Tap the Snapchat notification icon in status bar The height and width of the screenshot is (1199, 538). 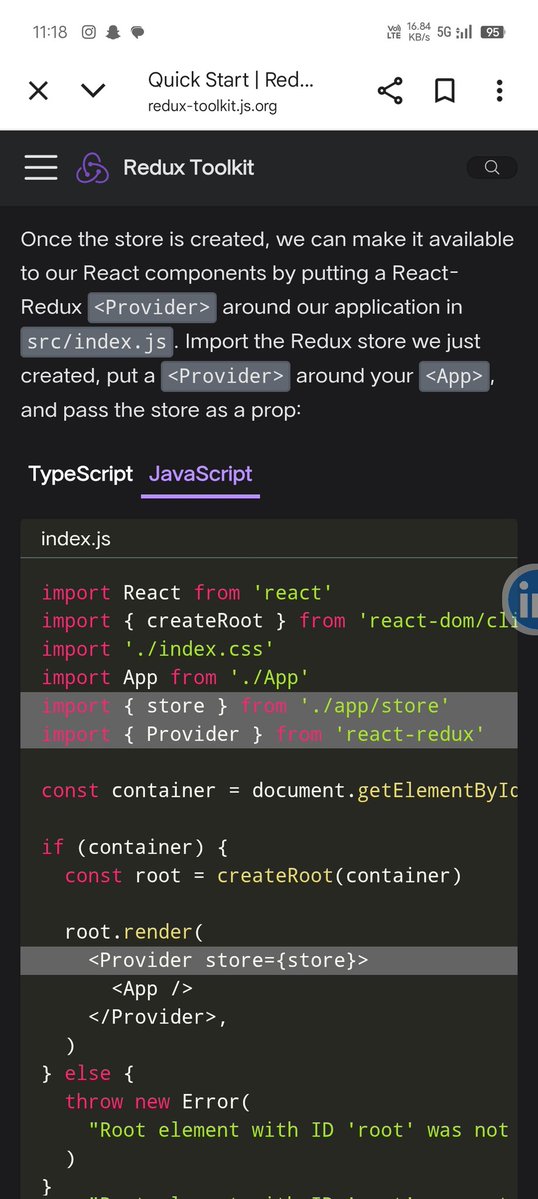[113, 32]
